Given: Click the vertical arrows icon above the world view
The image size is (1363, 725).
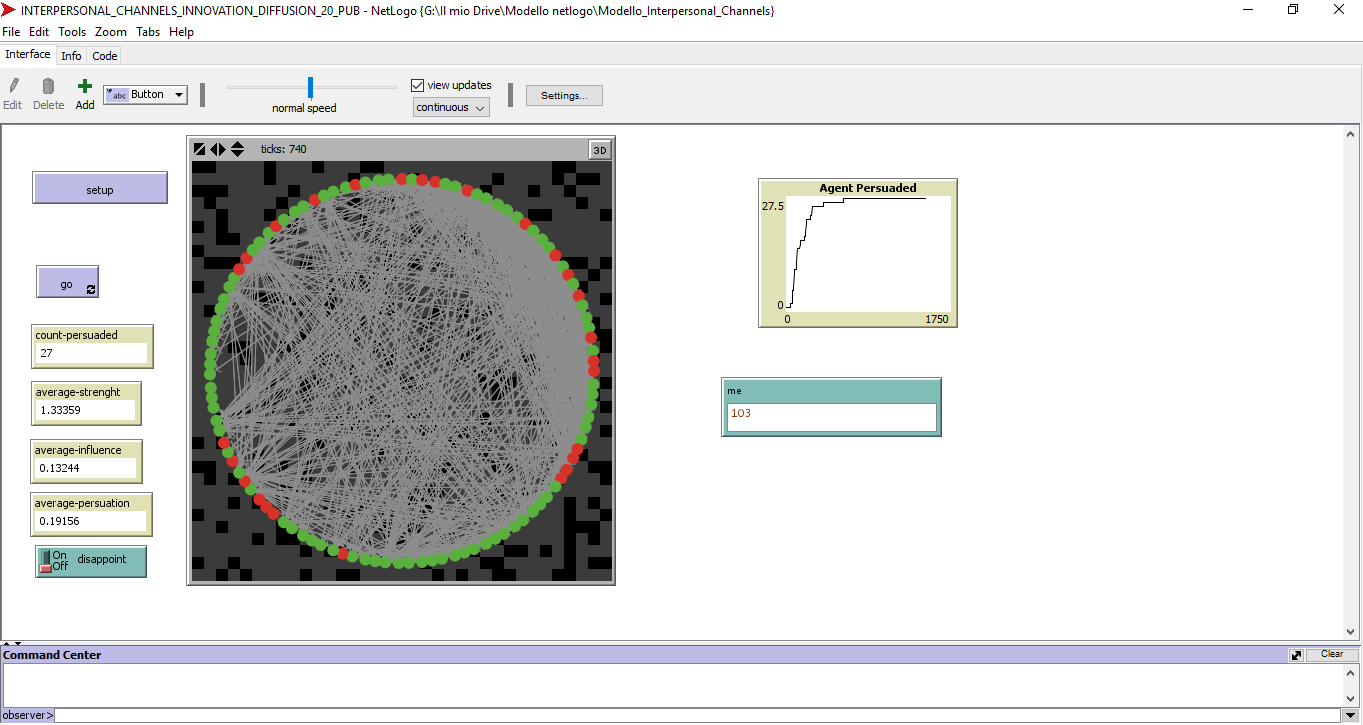Looking at the screenshot, I should click(237, 149).
